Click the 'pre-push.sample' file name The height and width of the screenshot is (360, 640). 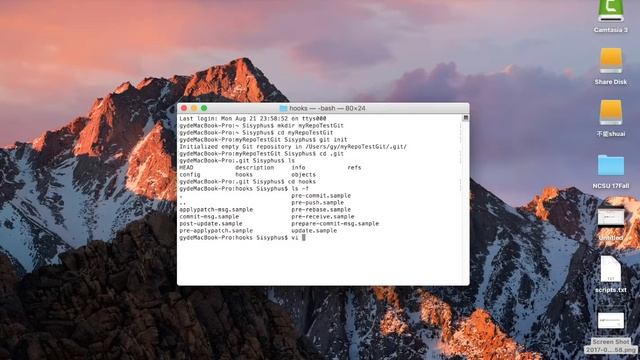pos(318,202)
